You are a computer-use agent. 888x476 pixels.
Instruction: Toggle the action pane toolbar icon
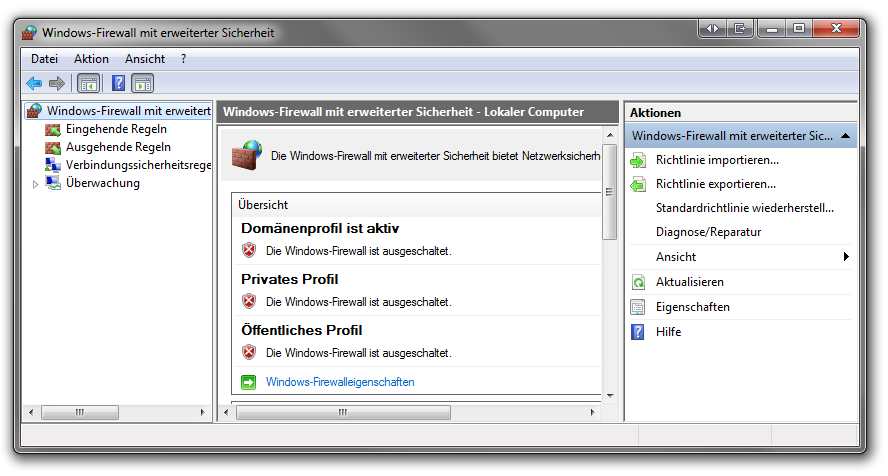tap(143, 83)
